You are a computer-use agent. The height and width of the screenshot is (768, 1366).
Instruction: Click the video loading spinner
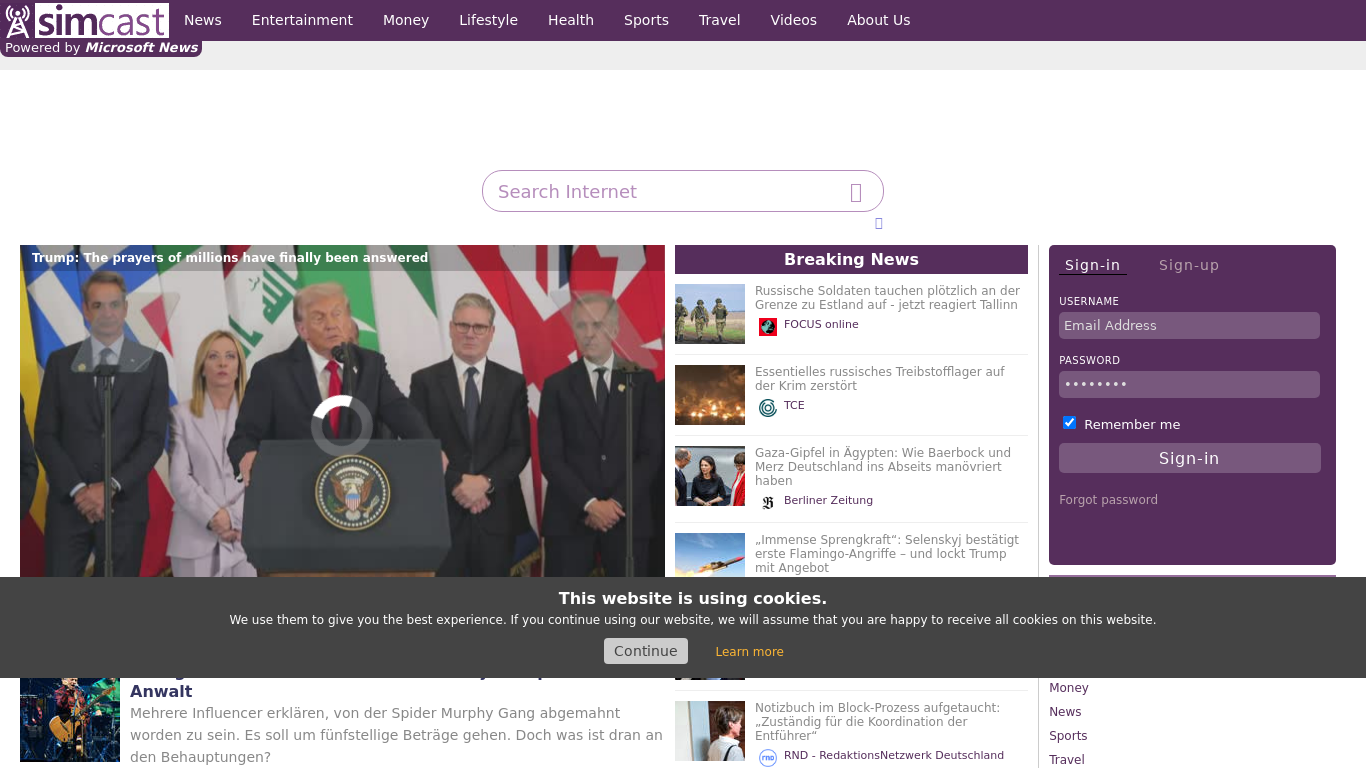click(342, 426)
